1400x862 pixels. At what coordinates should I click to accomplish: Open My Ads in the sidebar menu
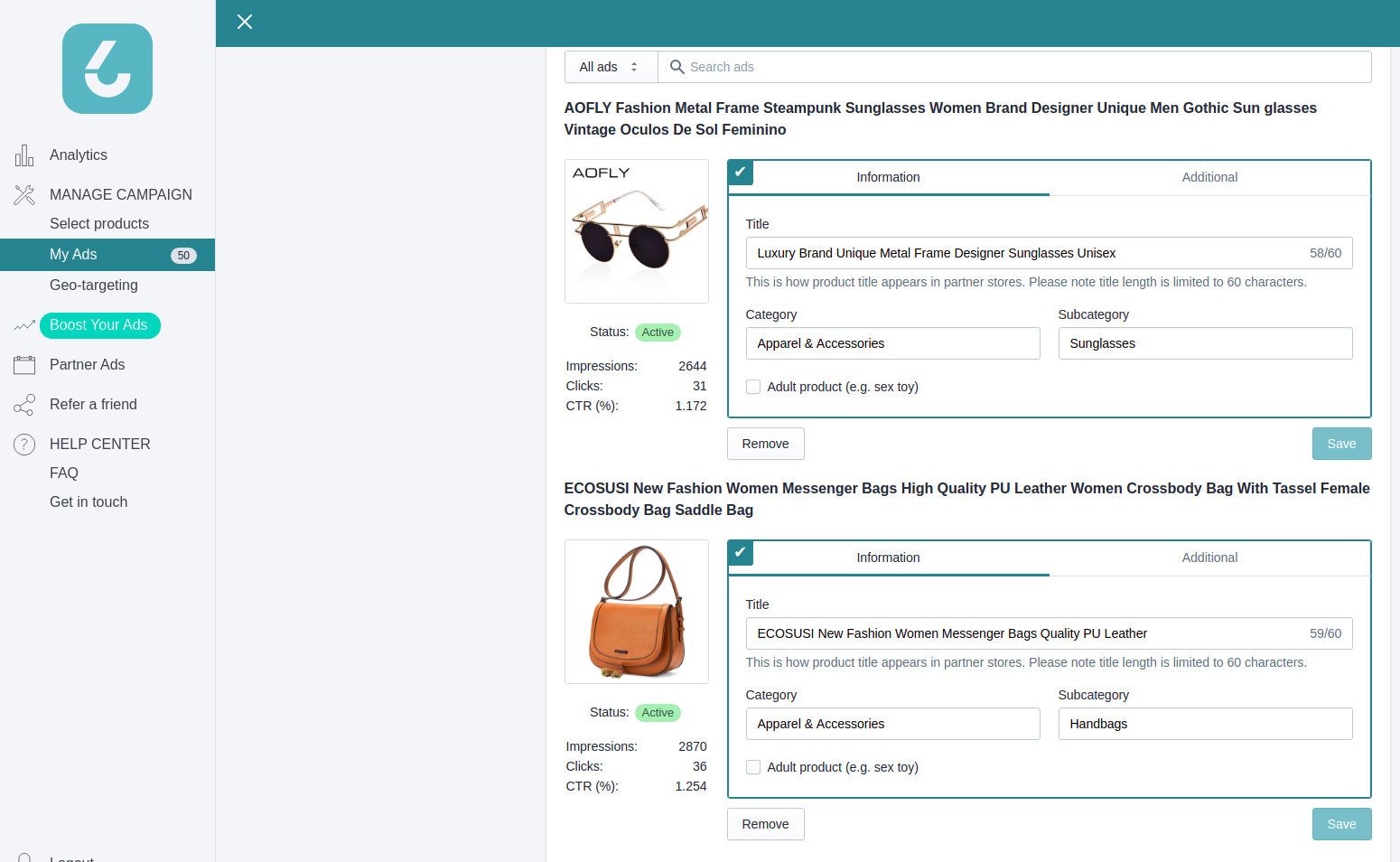[x=73, y=255]
